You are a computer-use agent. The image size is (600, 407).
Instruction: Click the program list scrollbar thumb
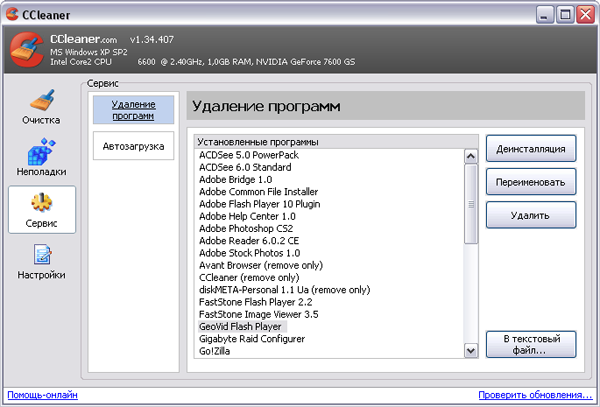click(471, 204)
